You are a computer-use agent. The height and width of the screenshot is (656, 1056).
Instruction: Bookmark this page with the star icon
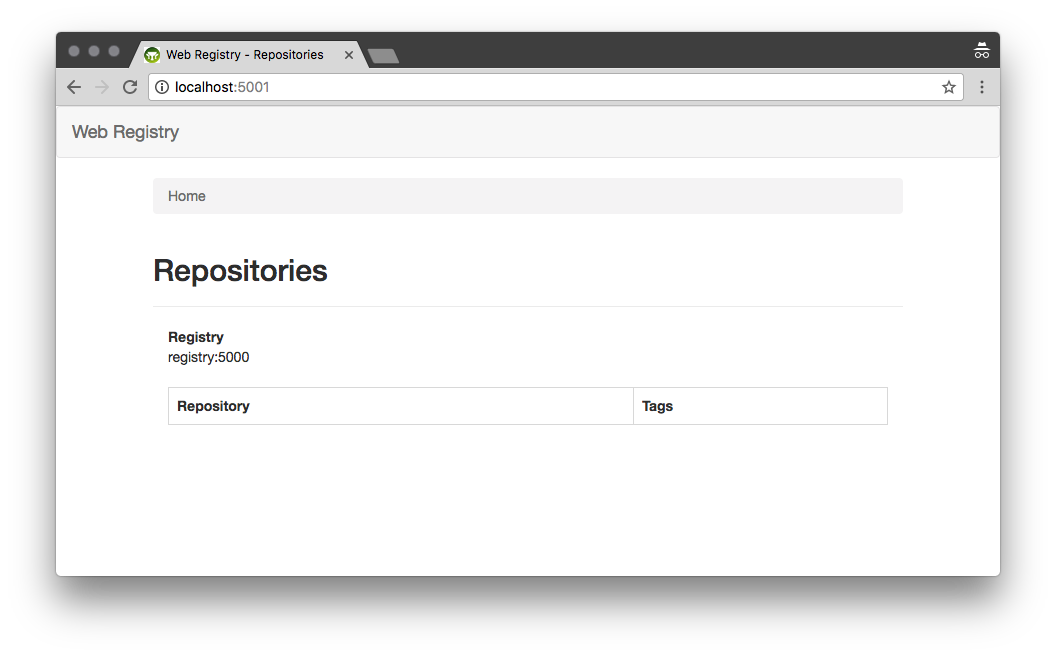pos(948,87)
